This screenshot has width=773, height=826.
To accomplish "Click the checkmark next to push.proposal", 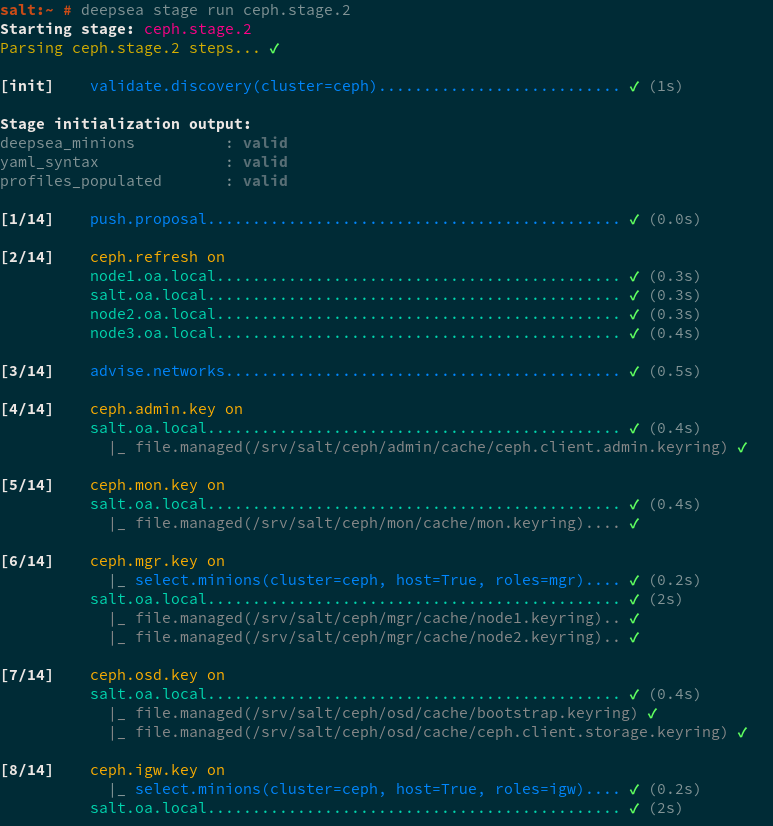I will [x=634, y=219].
